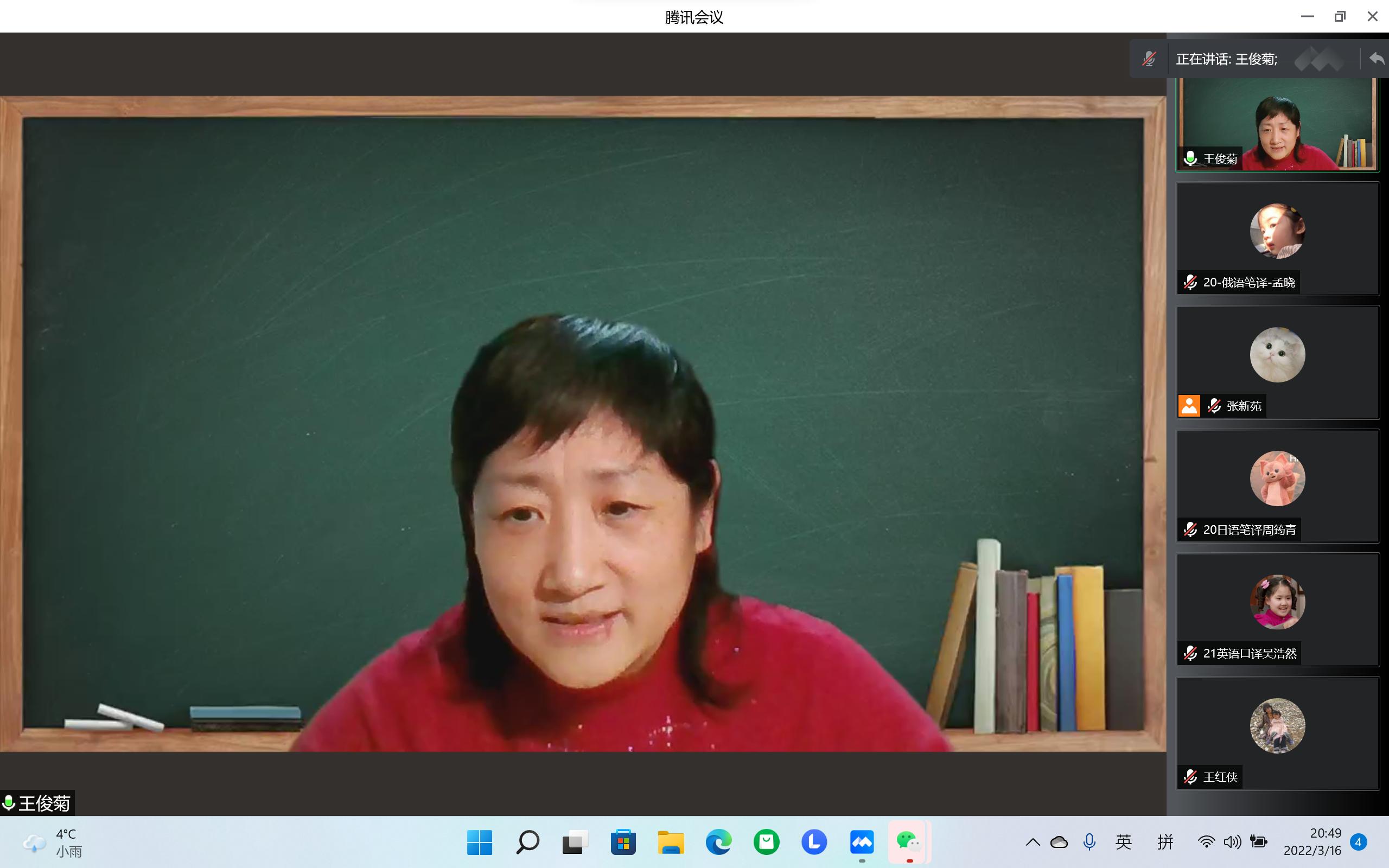Switch the 英 input language indicator

point(1123,842)
